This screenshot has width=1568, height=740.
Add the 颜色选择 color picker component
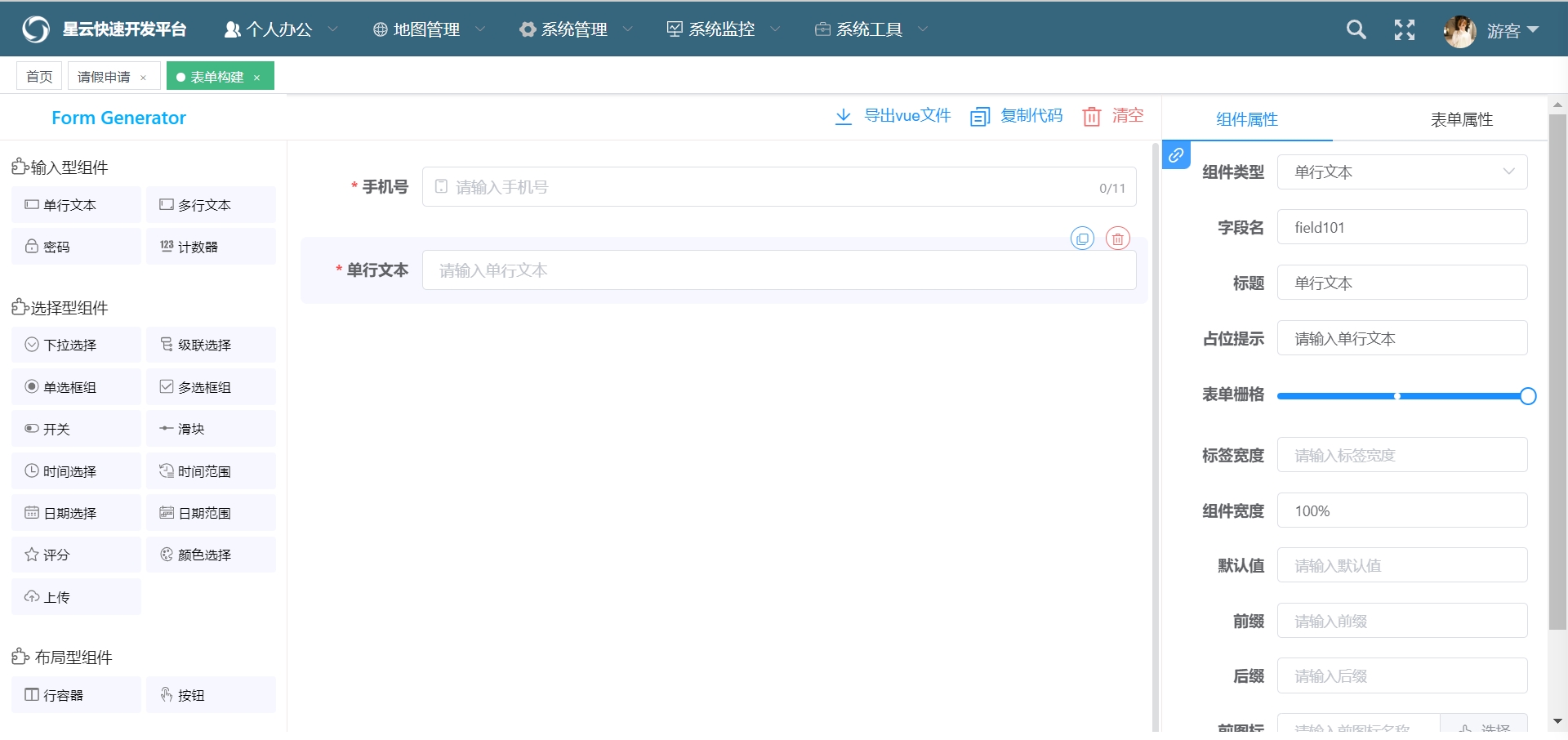tap(211, 555)
